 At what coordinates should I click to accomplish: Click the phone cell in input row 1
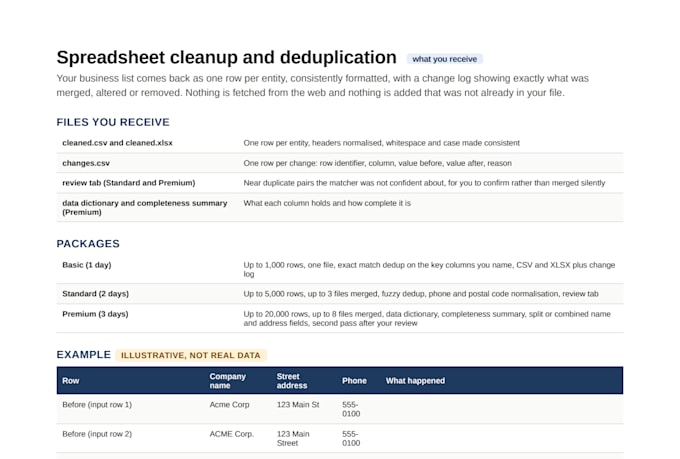click(x=351, y=409)
